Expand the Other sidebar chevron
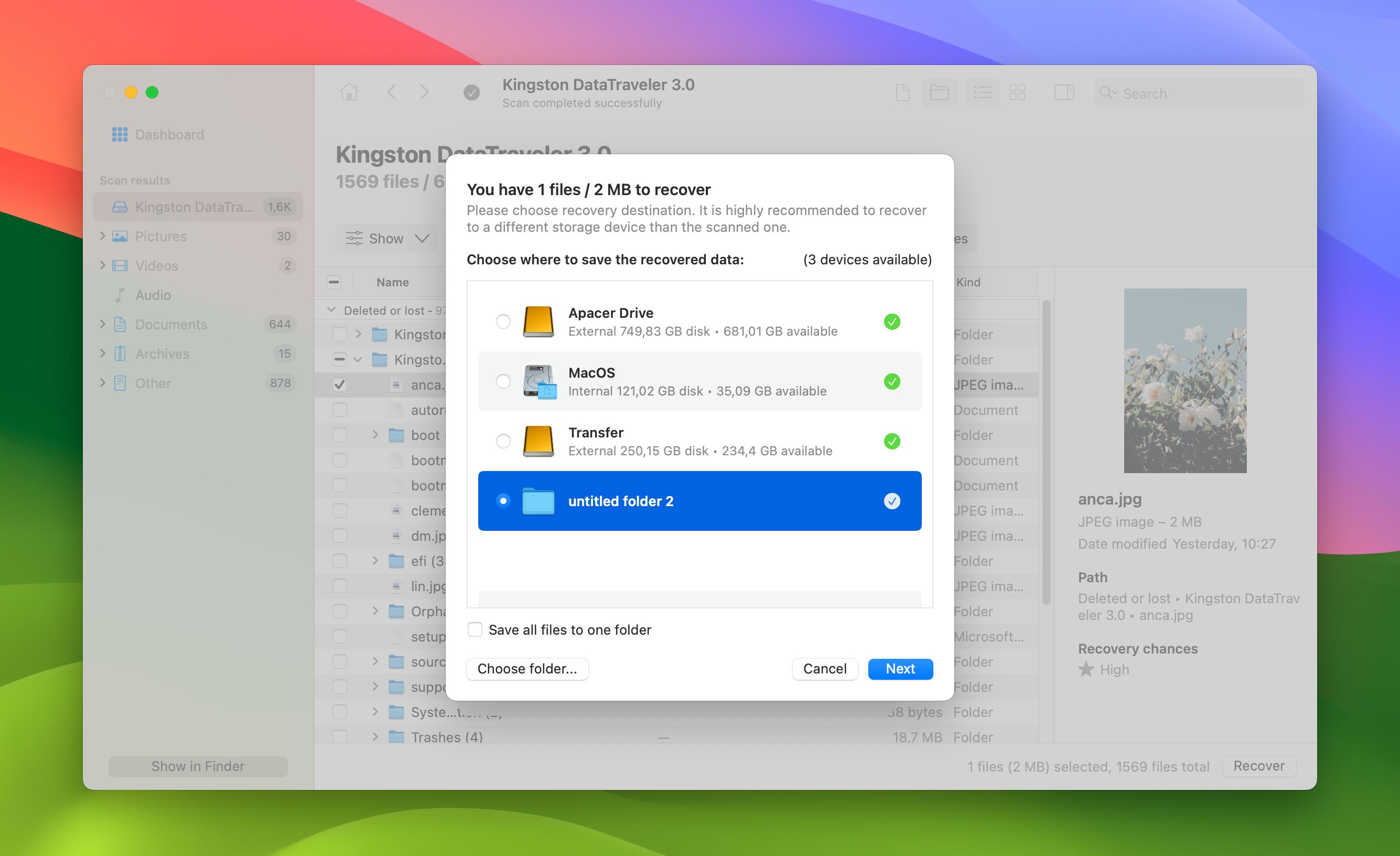1400x856 pixels. pyautogui.click(x=102, y=383)
